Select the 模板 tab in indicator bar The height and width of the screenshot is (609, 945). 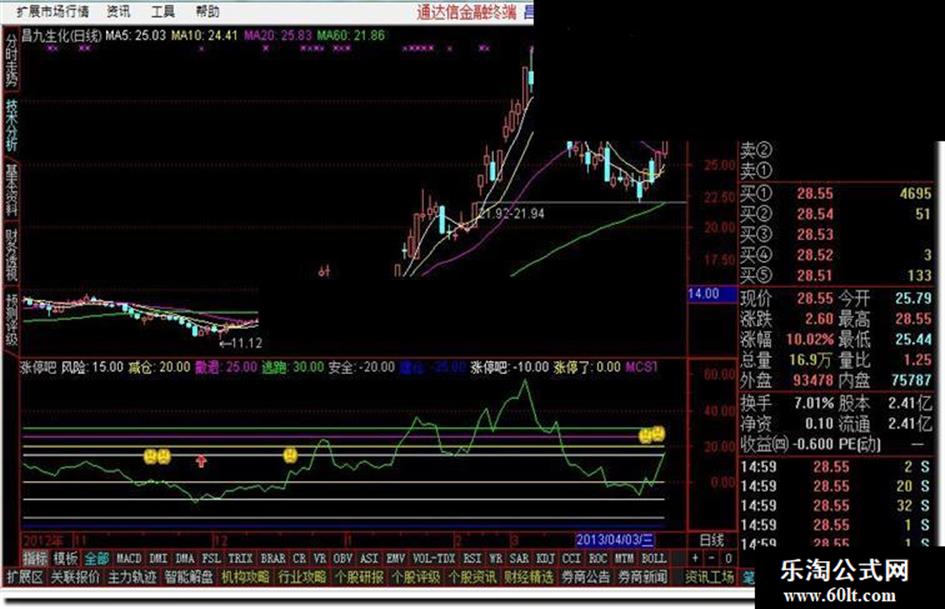65,558
